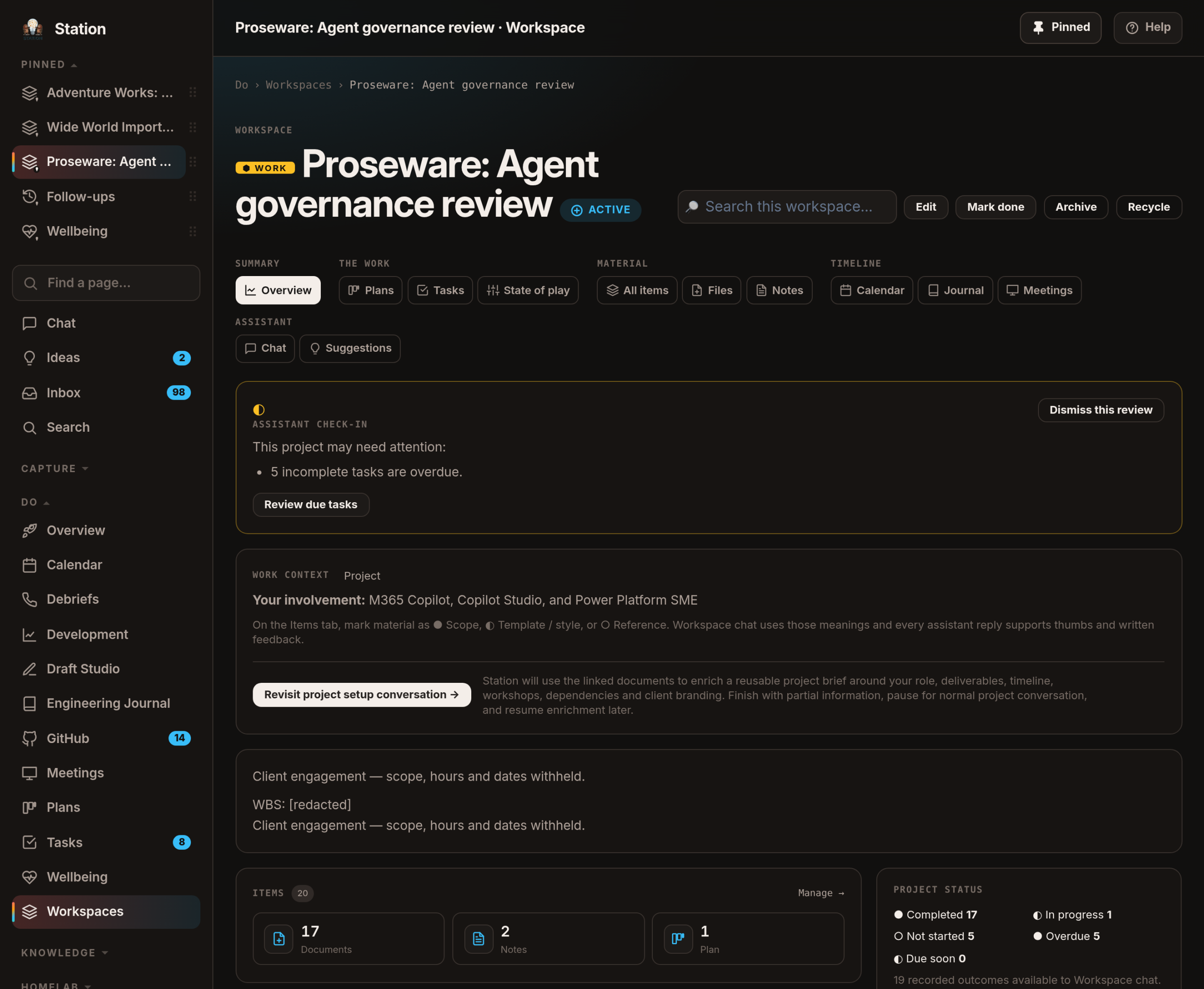Open the 17 Documents card
1204x989 pixels.
click(348, 938)
